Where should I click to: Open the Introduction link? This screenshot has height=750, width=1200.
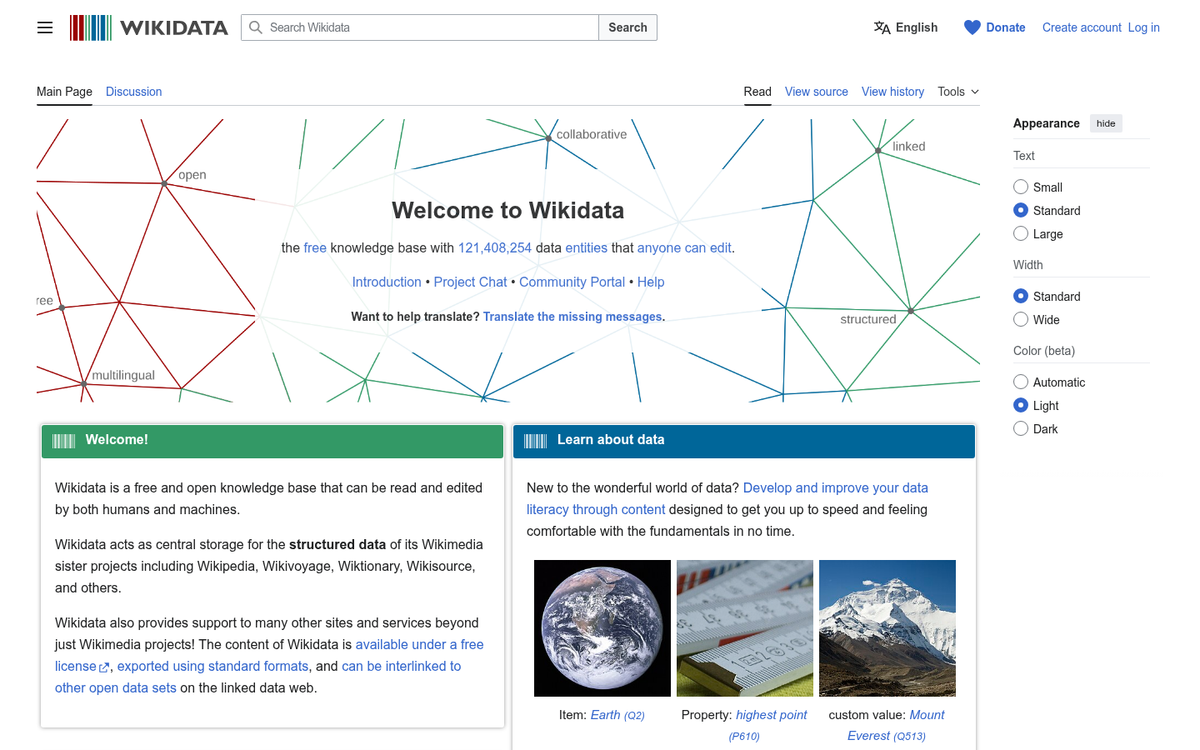[387, 282]
